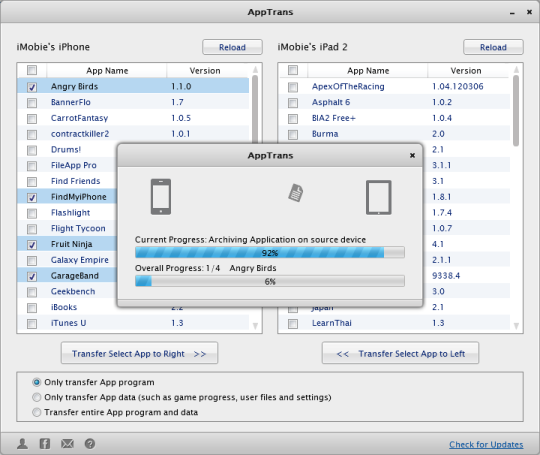Open the Facebook icon in footer
This screenshot has height=455, width=540.
click(x=45, y=444)
